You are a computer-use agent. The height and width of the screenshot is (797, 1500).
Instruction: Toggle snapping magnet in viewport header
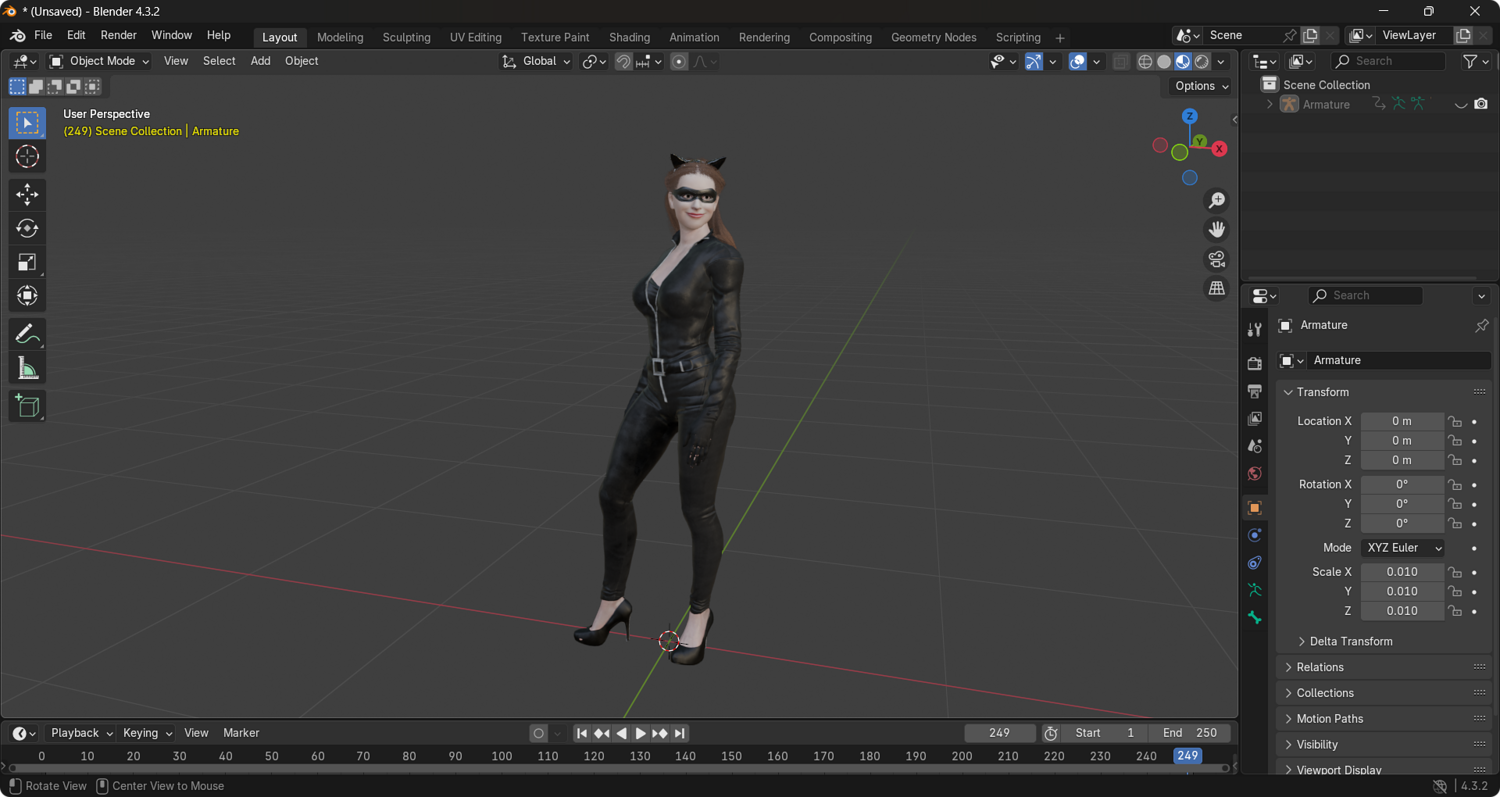tap(623, 62)
